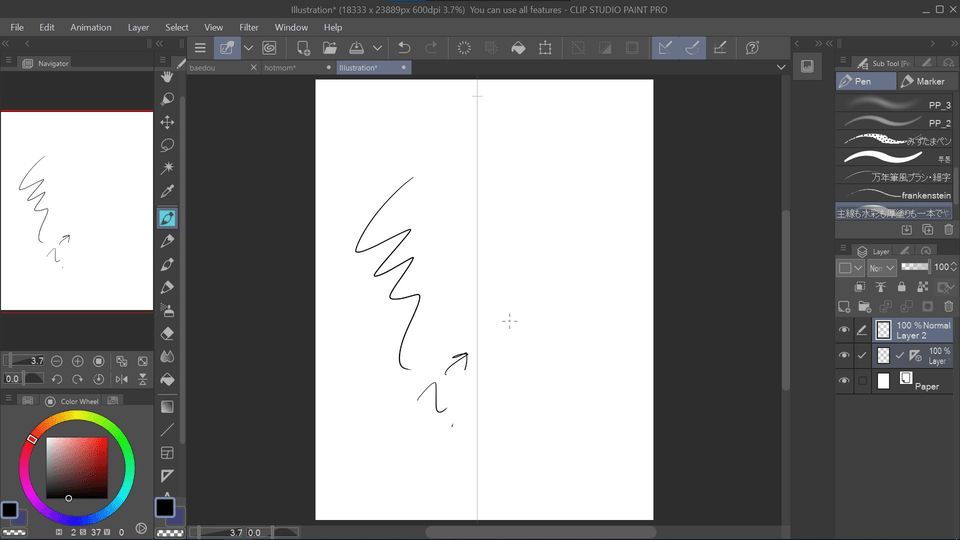Flip navigator view horizontally
Screen dimensions: 960x540
tap(122, 379)
